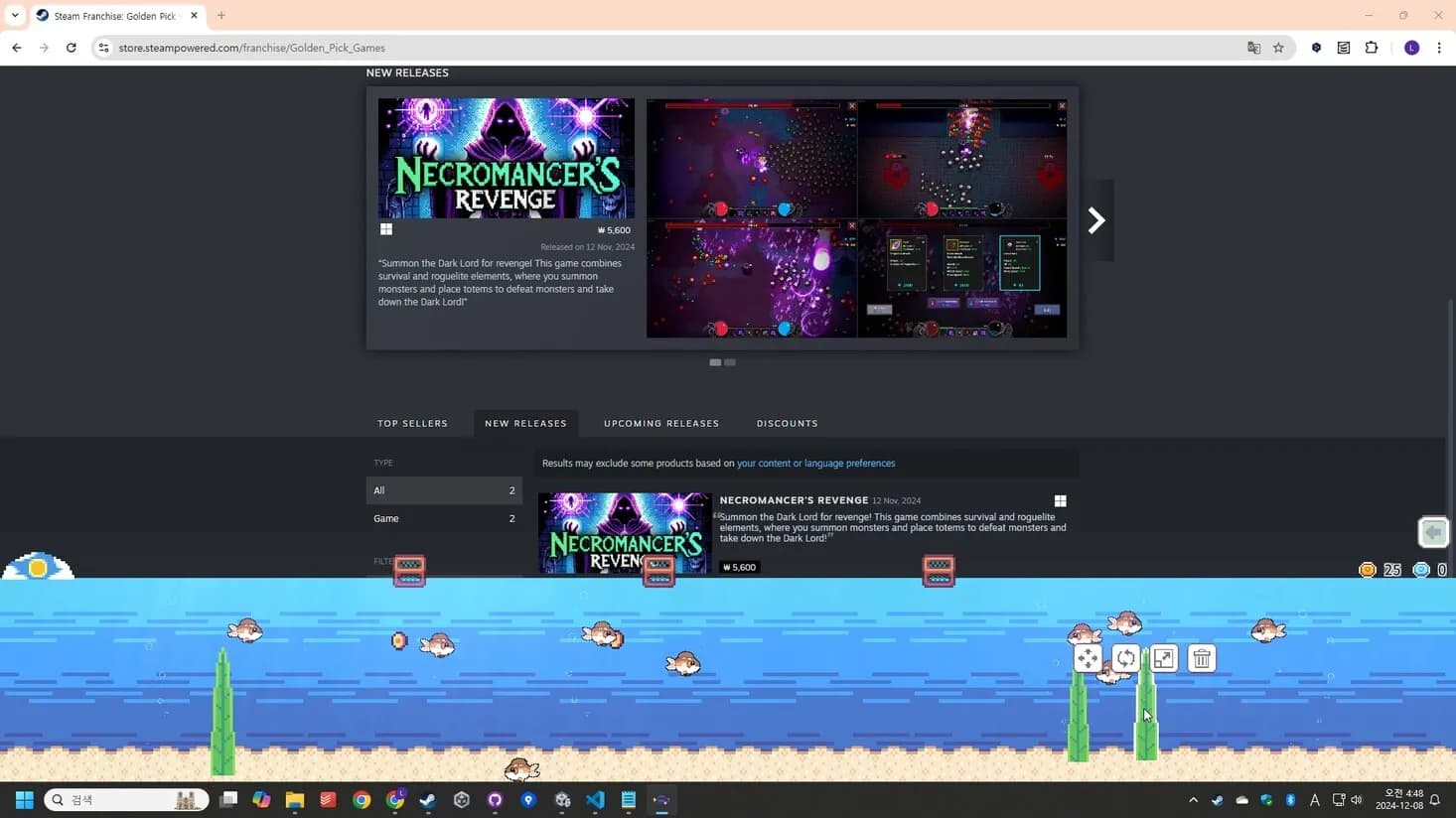Switch to the second carousel page dot
The image size is (1456, 818).
pyautogui.click(x=729, y=361)
